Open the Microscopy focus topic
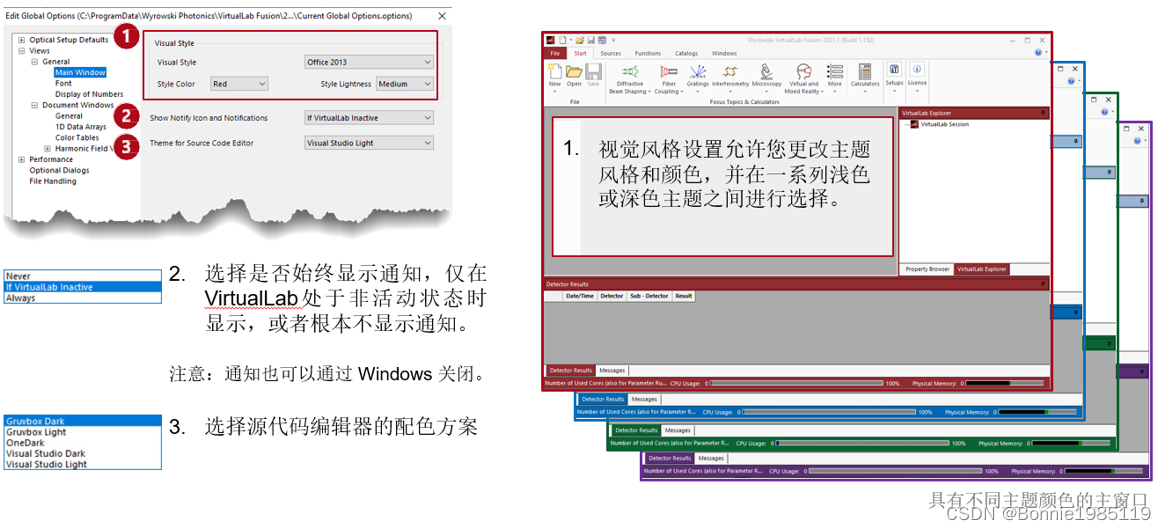Image resolution: width=1166 pixels, height=530 pixels. (x=767, y=78)
